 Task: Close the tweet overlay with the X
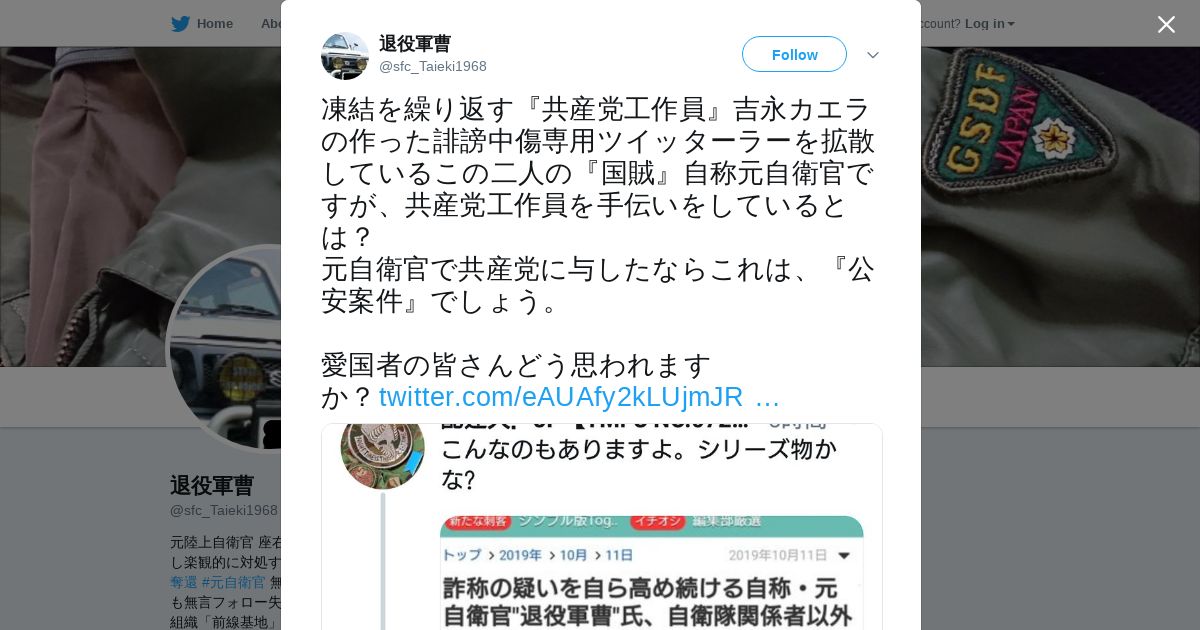[1166, 24]
